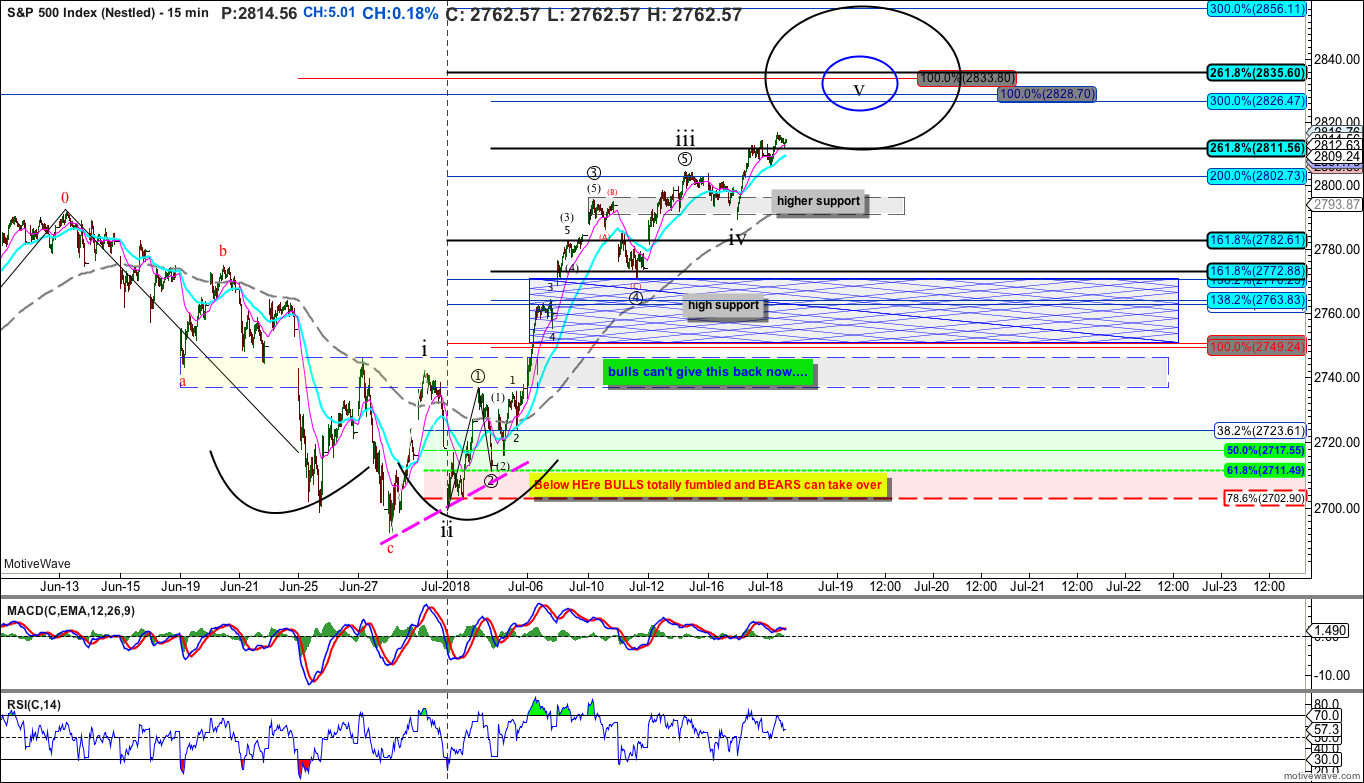Click the 'high support' annotation box

pyautogui.click(x=723, y=305)
